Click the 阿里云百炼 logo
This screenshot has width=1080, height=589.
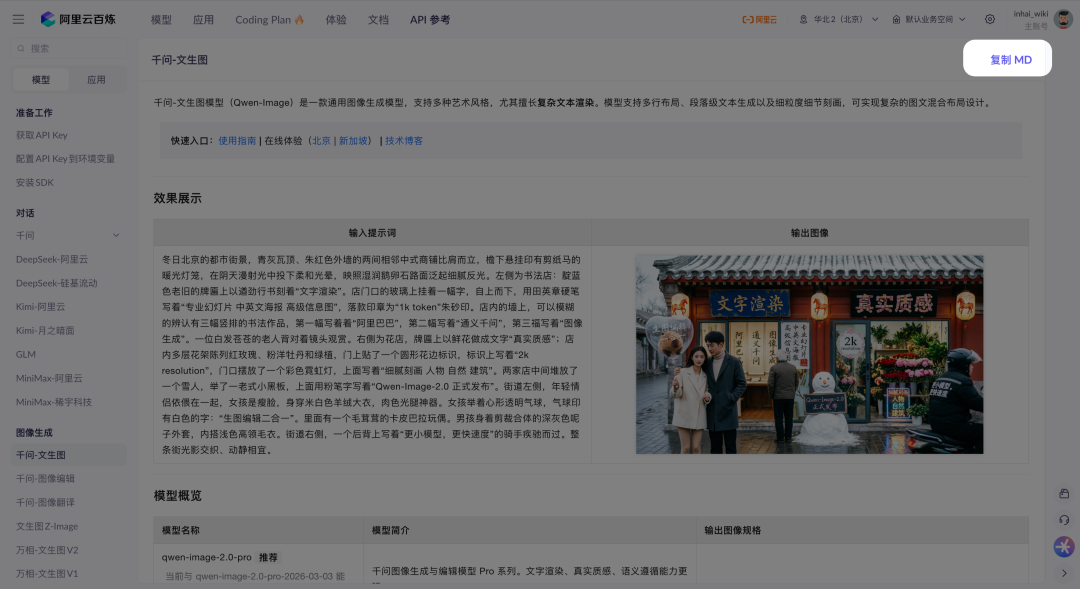(x=78, y=19)
